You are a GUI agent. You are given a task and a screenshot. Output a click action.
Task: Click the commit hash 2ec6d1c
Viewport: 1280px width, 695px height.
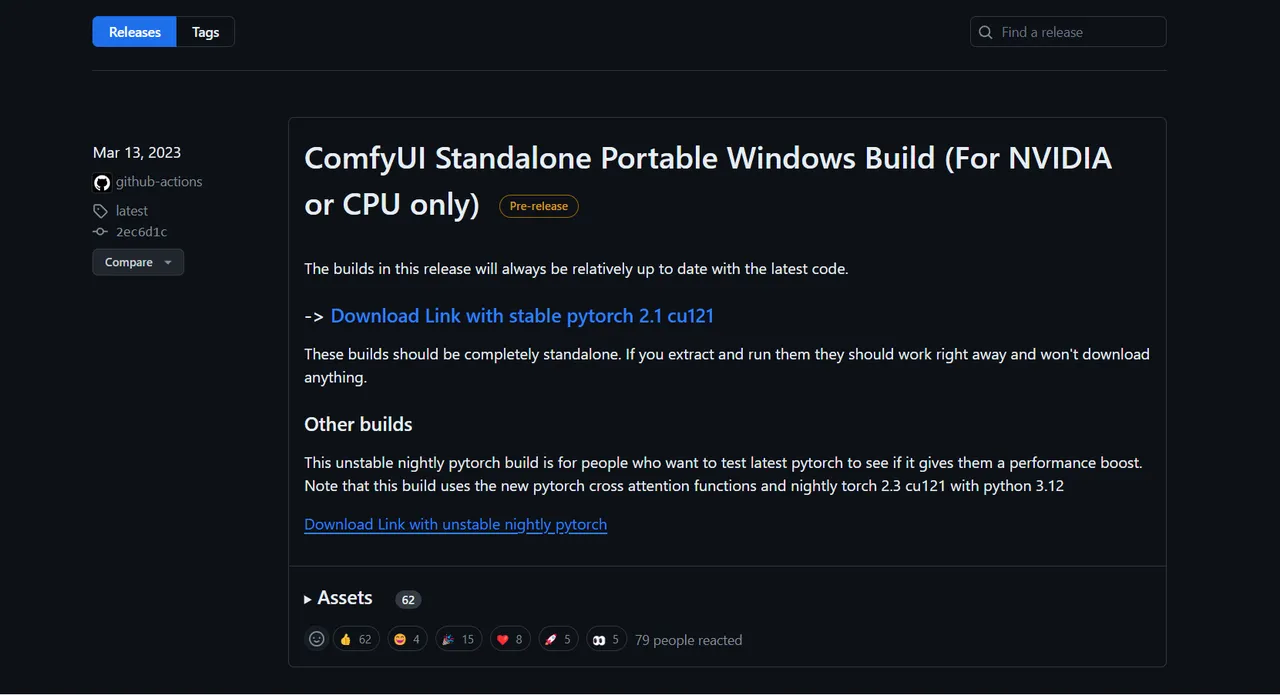click(141, 232)
